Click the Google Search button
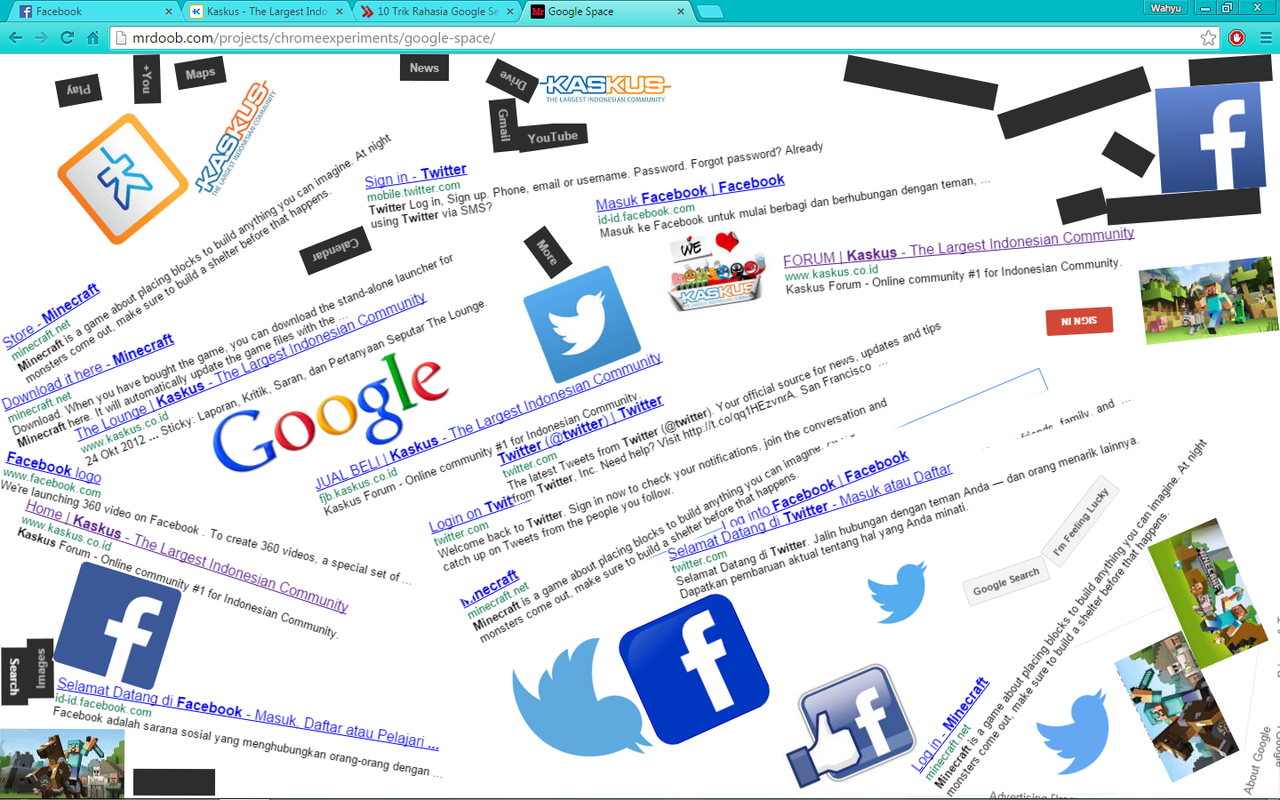This screenshot has width=1280, height=800. (x=1006, y=581)
